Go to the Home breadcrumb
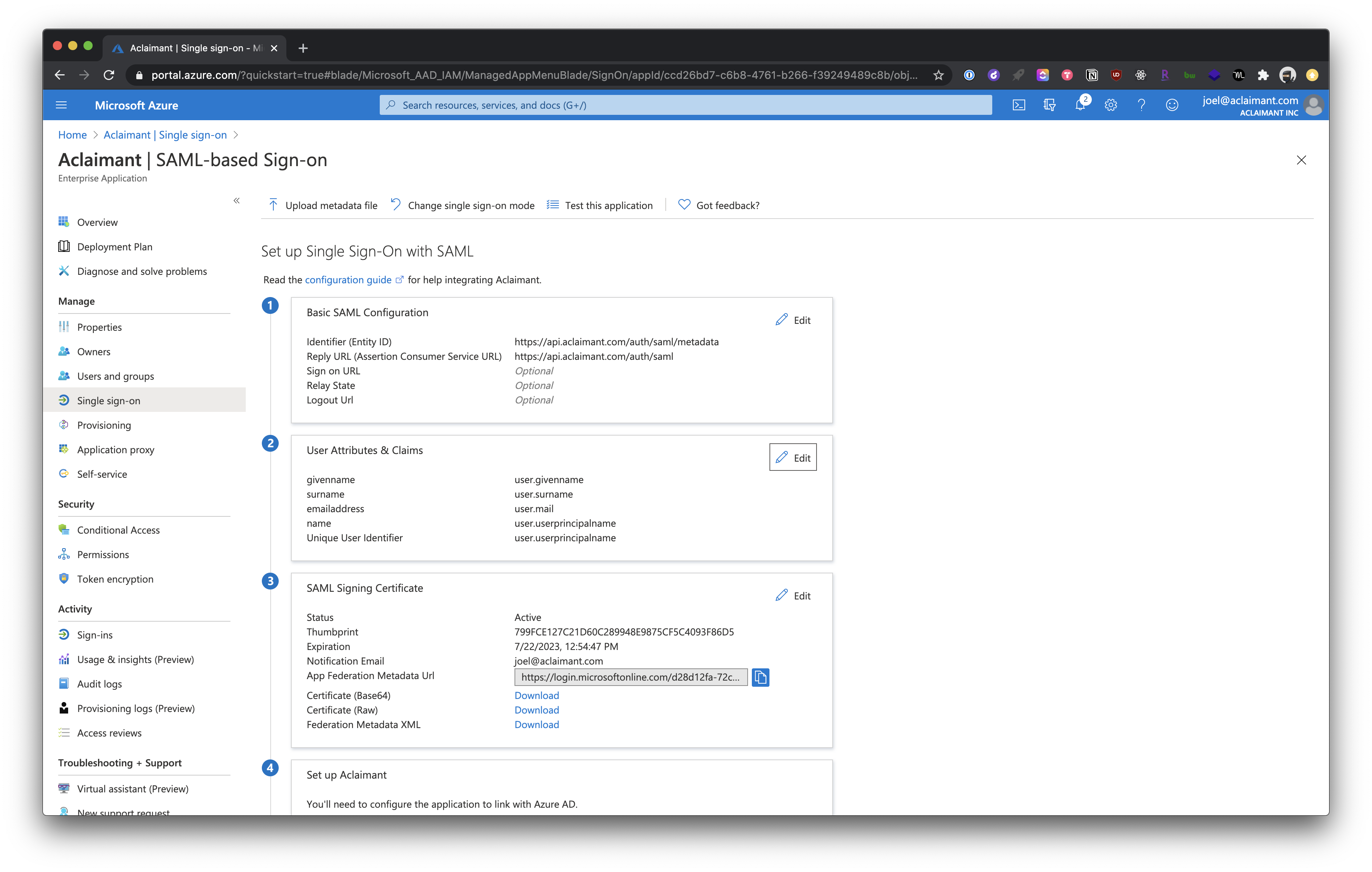Image resolution: width=1372 pixels, height=872 pixels. 72,135
